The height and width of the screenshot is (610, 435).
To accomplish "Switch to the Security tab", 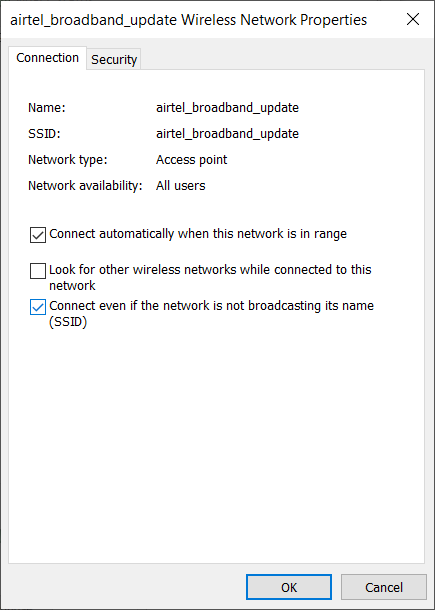I will pos(114,60).
